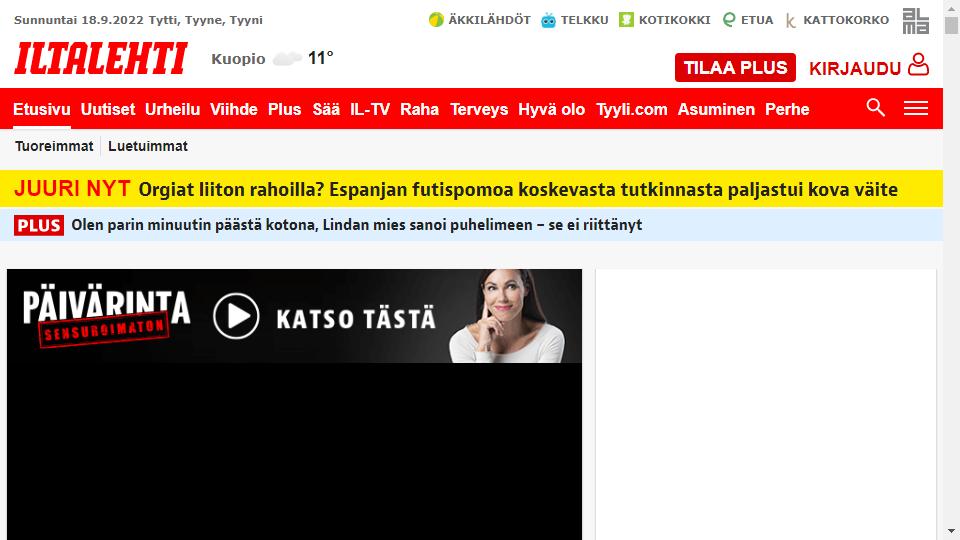960x540 pixels.
Task: Go to the Raha section
Action: tap(419, 110)
